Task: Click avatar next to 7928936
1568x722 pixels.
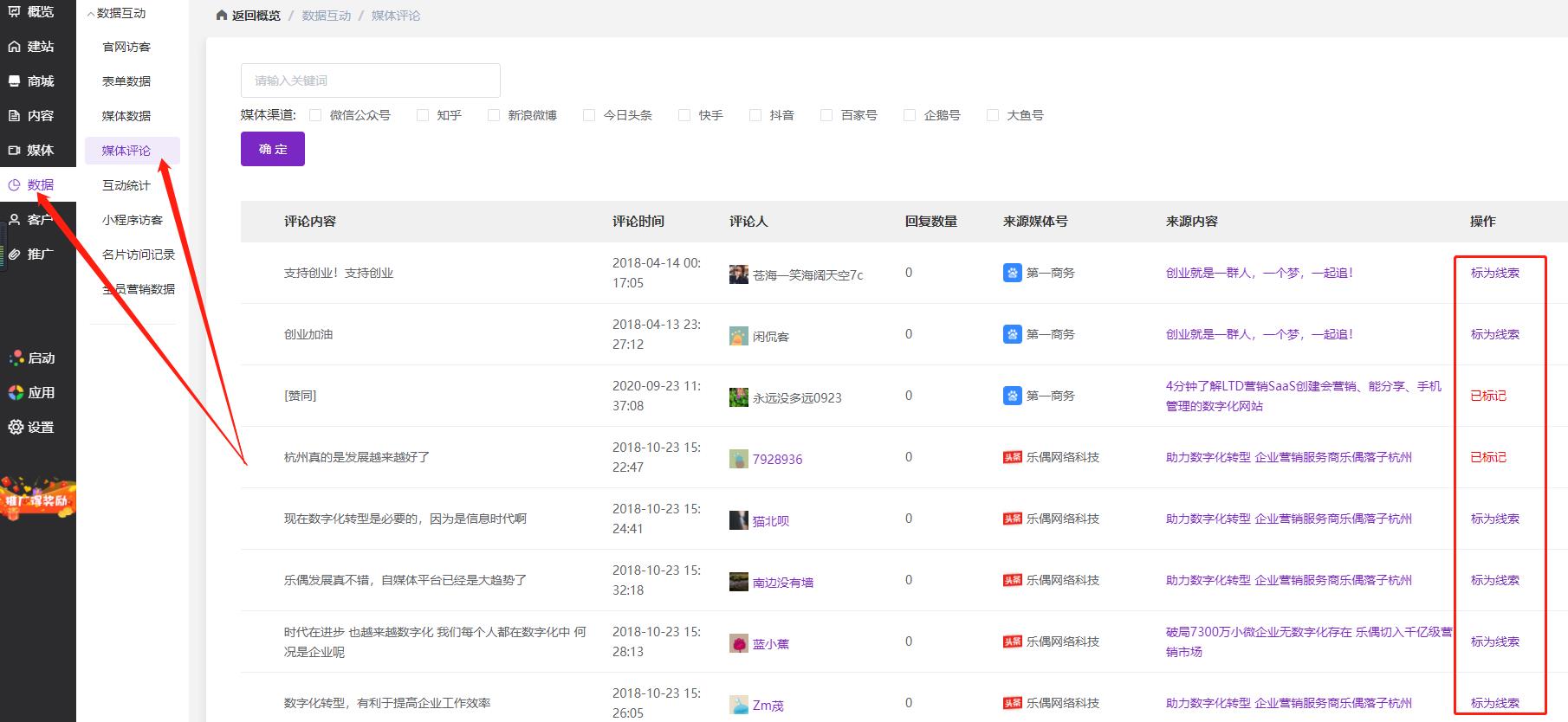Action: (x=739, y=459)
